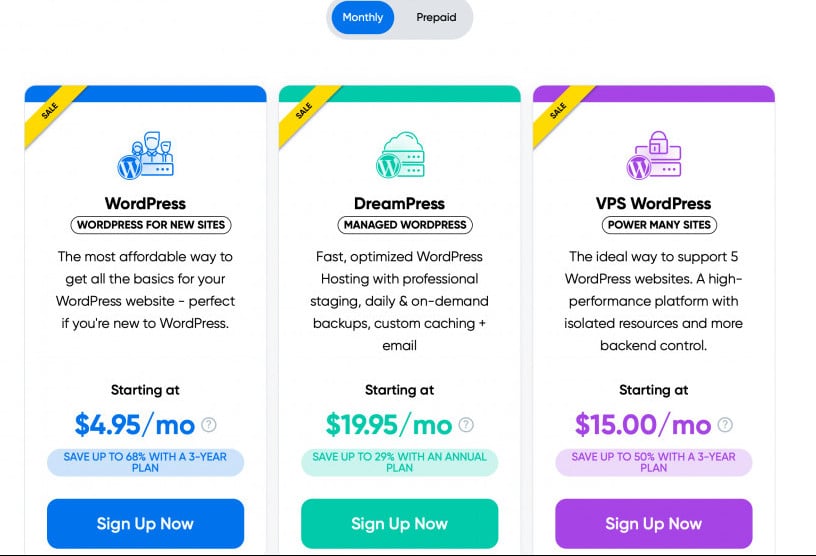Select the 'Power Many Sites' badge
The image size is (816, 556).
659,225
